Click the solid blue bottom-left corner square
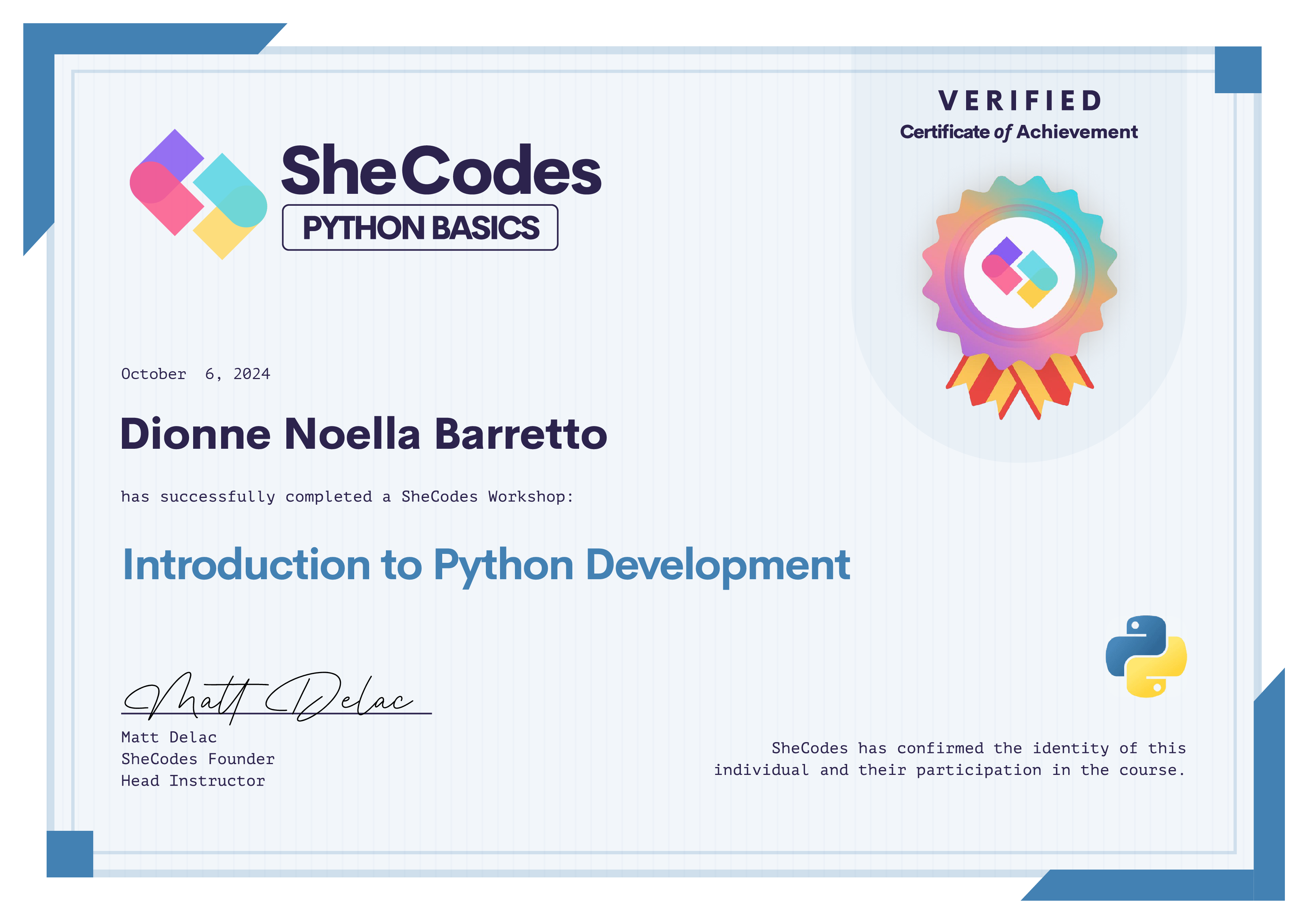Image resolution: width=1308 pixels, height=924 pixels. (69, 854)
